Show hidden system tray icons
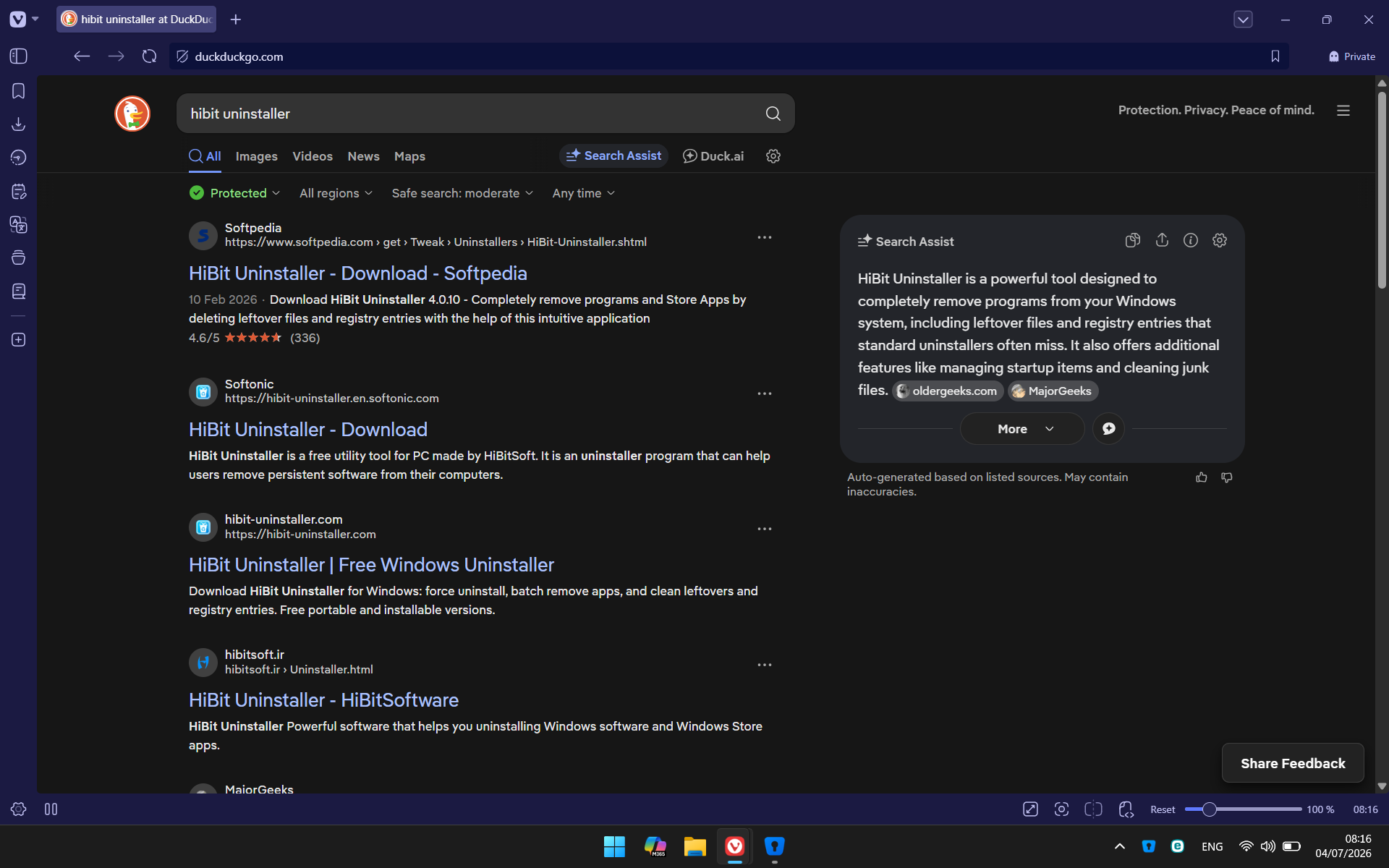Screen dimensions: 1389x868 [x=1120, y=846]
